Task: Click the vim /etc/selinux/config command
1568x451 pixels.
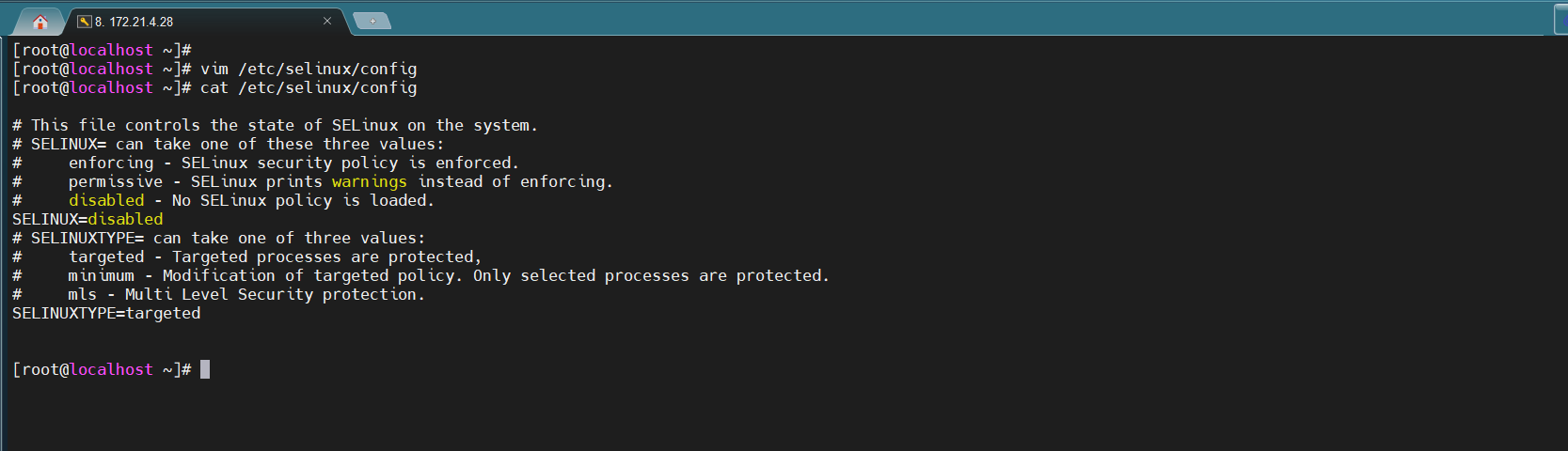Action: [309, 69]
